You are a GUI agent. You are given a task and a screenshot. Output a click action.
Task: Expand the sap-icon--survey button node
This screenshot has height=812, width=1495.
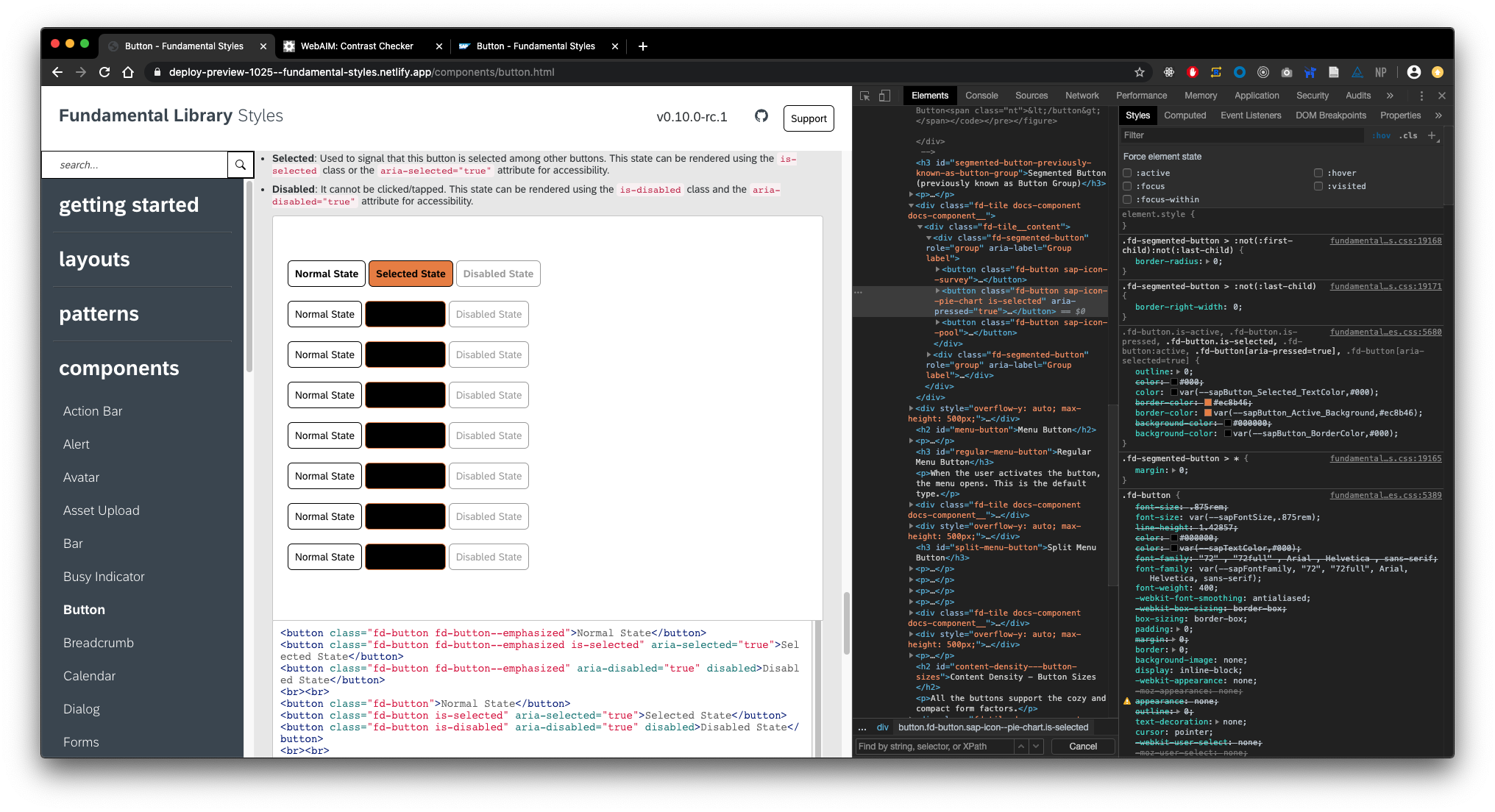937,270
